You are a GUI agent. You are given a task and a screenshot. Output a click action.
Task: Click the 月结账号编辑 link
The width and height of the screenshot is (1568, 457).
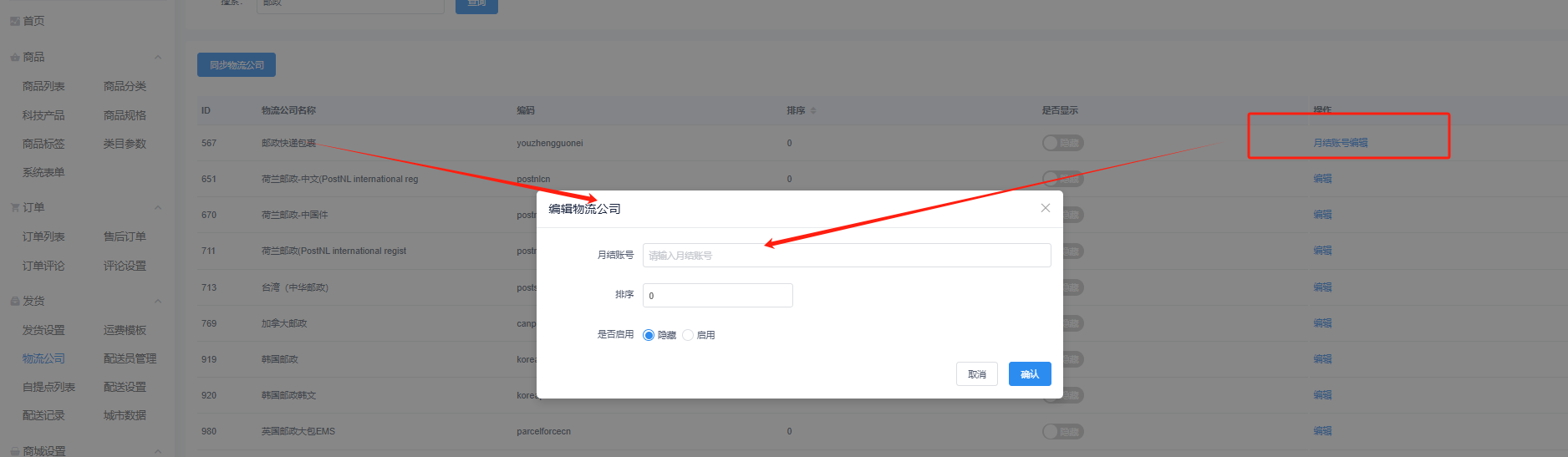[1340, 143]
